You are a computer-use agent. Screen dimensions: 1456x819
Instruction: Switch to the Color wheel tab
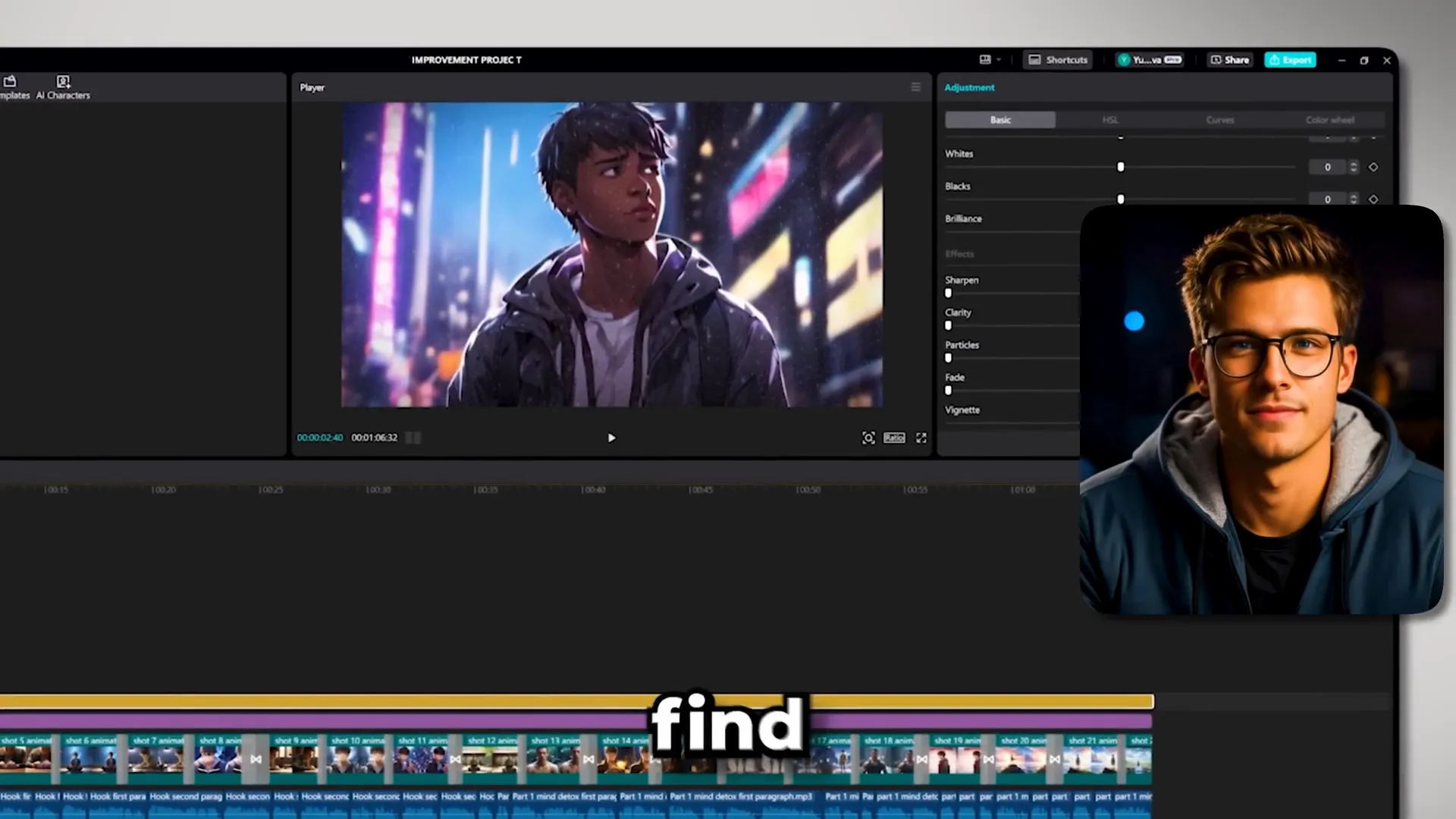[x=1329, y=120]
